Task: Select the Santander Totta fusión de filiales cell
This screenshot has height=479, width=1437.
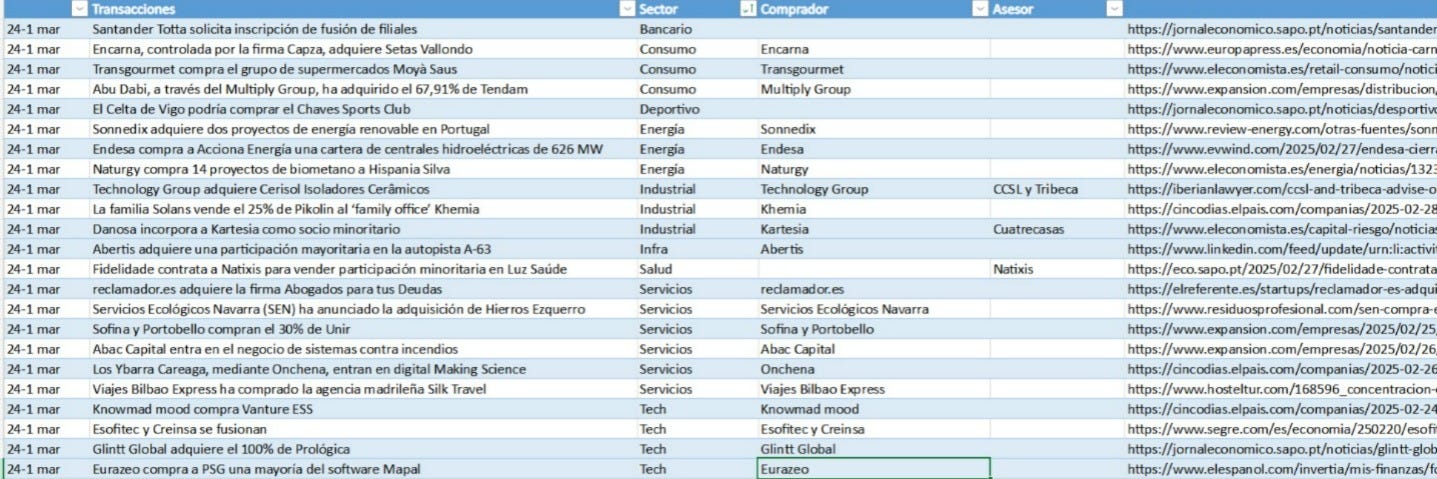Action: pyautogui.click(x=362, y=29)
